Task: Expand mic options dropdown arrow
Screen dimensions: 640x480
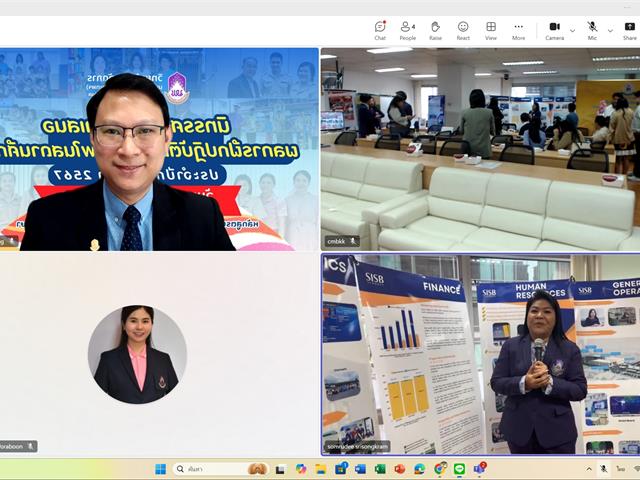Action: [x=610, y=31]
